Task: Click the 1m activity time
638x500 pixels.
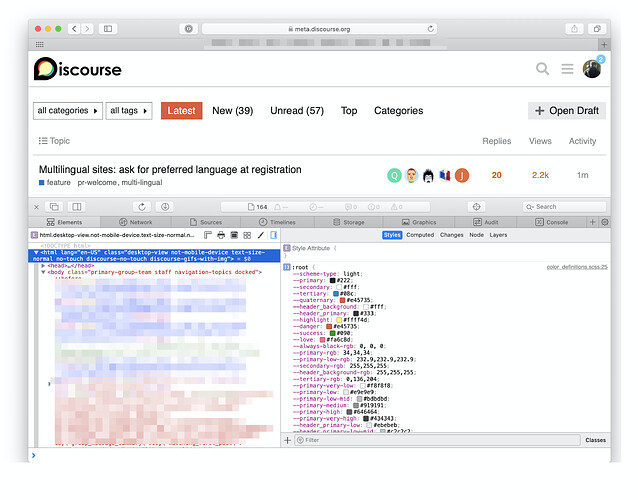Action: pos(582,175)
